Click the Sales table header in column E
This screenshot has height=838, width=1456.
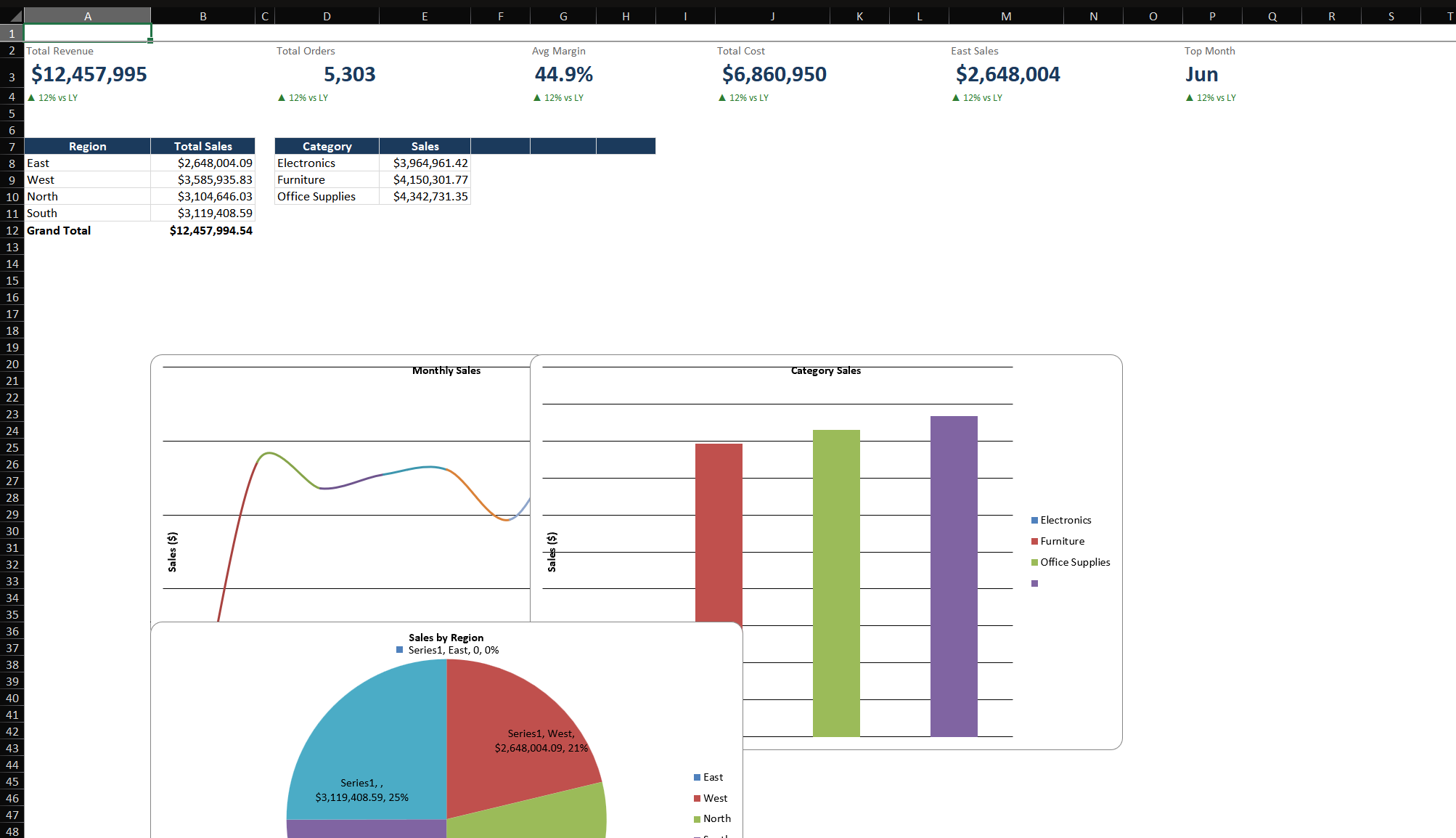425,146
